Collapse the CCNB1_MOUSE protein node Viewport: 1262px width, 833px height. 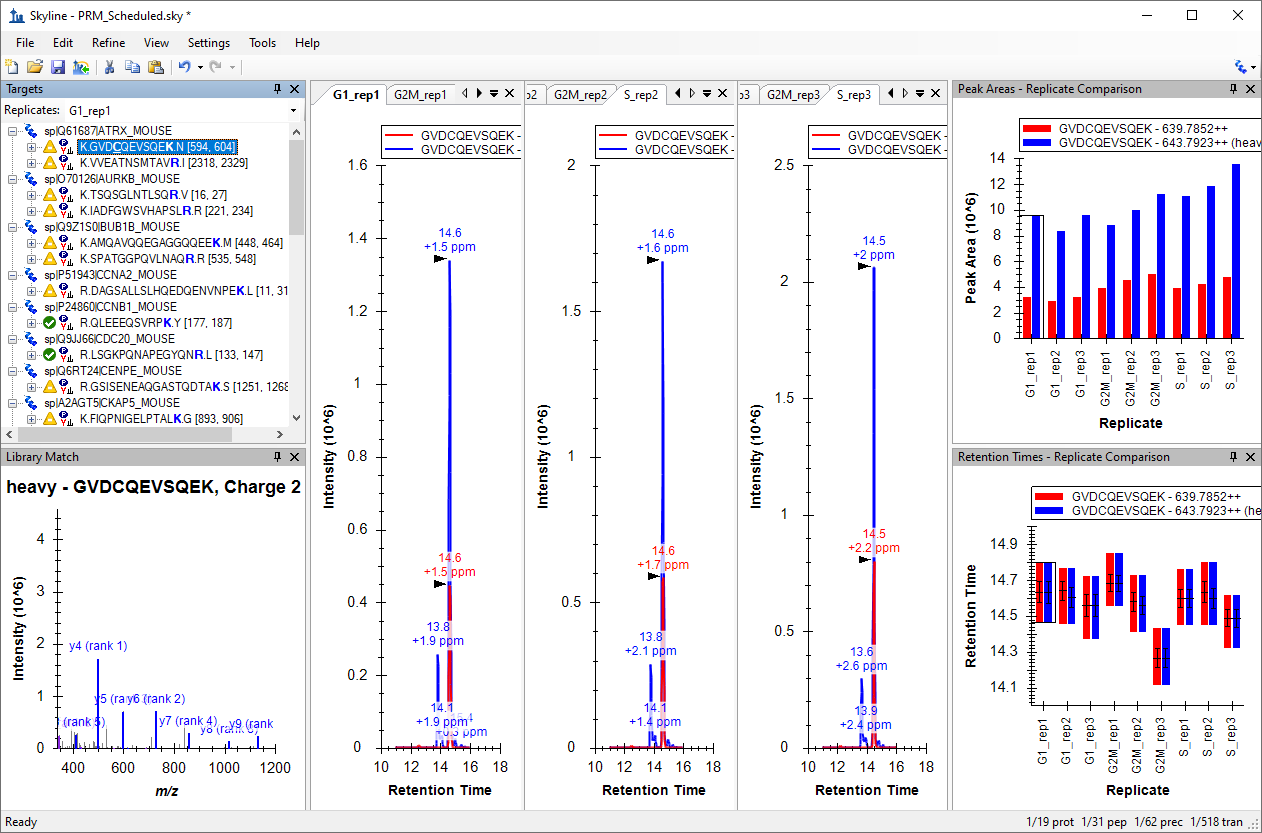tap(12, 307)
